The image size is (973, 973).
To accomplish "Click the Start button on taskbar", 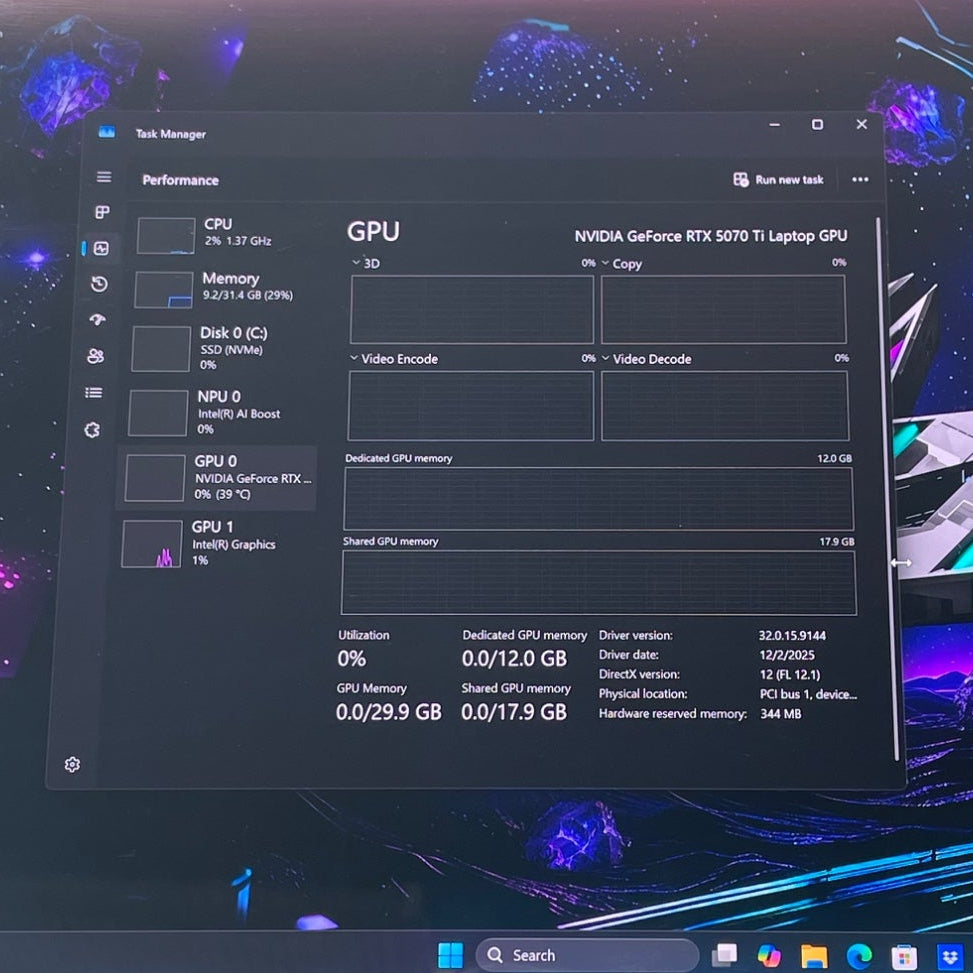I will (450, 955).
